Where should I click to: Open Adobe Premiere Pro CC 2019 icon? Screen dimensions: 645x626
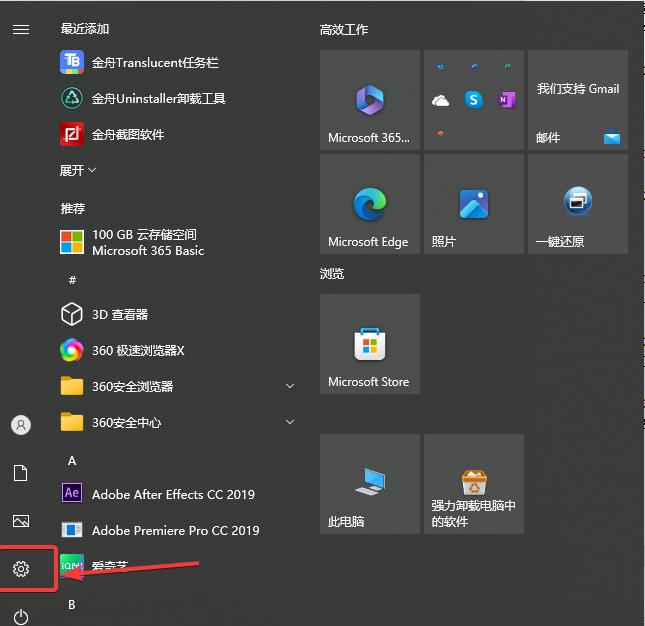(72, 530)
